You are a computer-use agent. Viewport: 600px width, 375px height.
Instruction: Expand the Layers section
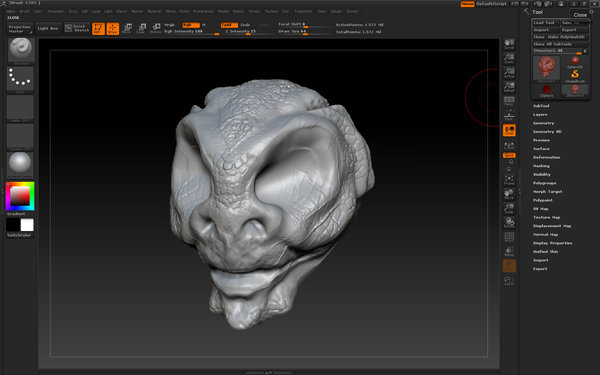coord(540,114)
